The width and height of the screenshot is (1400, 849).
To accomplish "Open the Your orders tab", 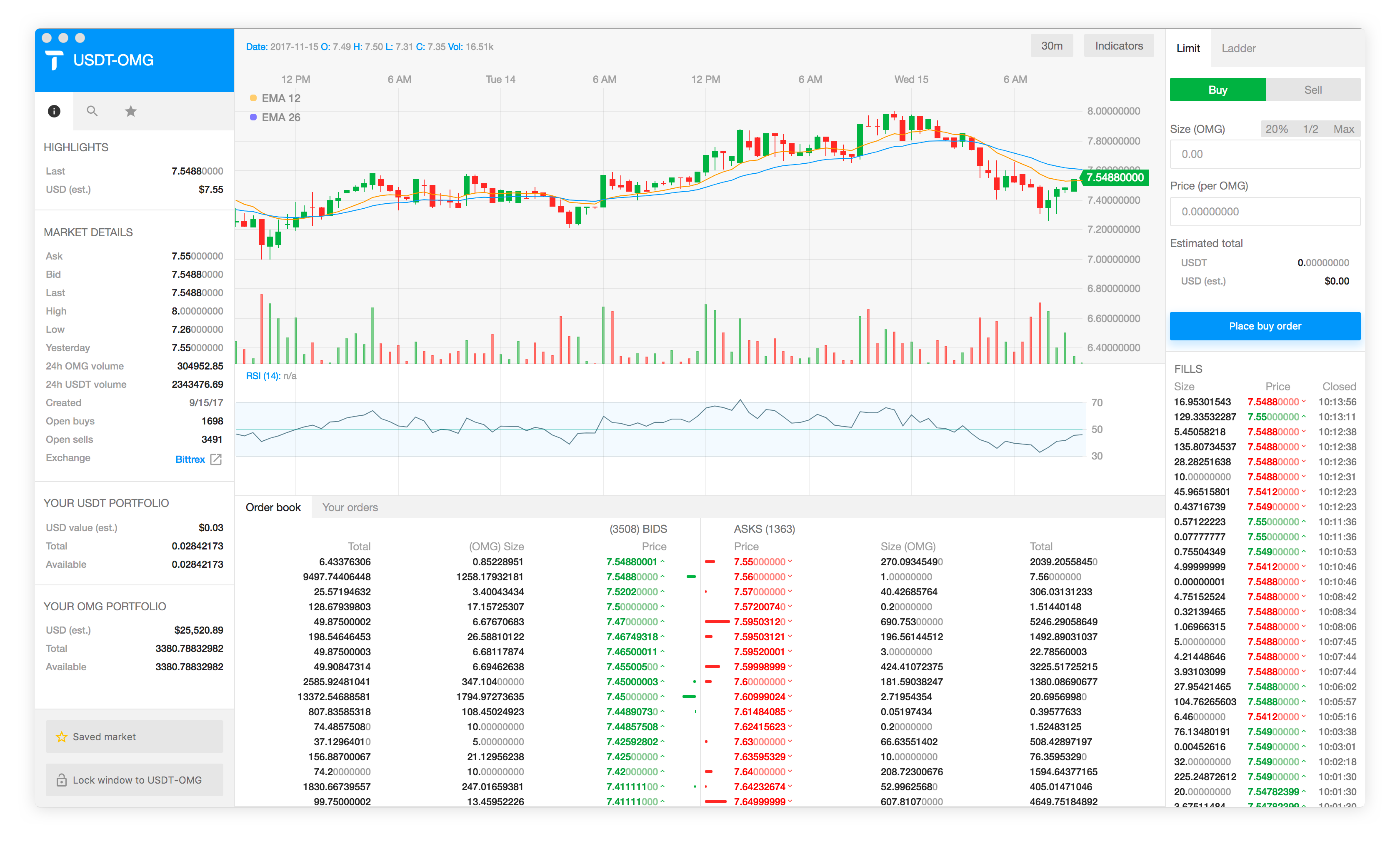I will click(350, 507).
